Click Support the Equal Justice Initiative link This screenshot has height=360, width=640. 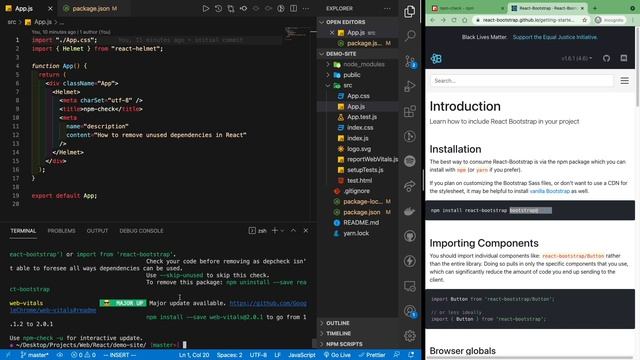coord(555,37)
